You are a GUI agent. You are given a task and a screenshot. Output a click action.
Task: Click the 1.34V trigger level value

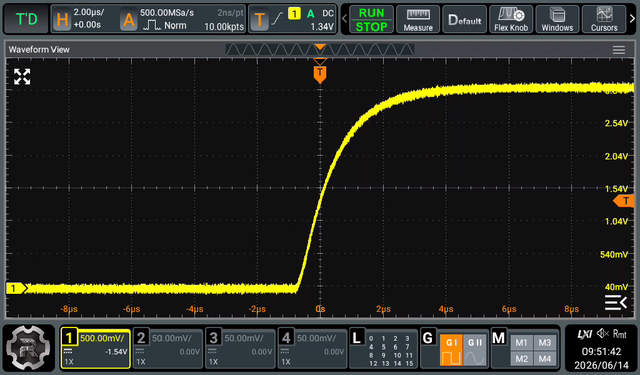coord(322,27)
